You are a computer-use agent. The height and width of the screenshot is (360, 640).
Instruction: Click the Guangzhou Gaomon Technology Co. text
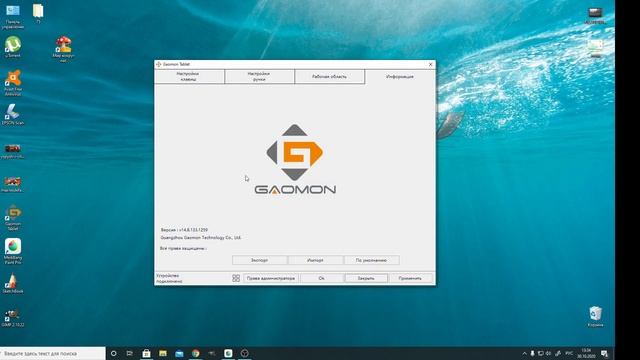(201, 238)
